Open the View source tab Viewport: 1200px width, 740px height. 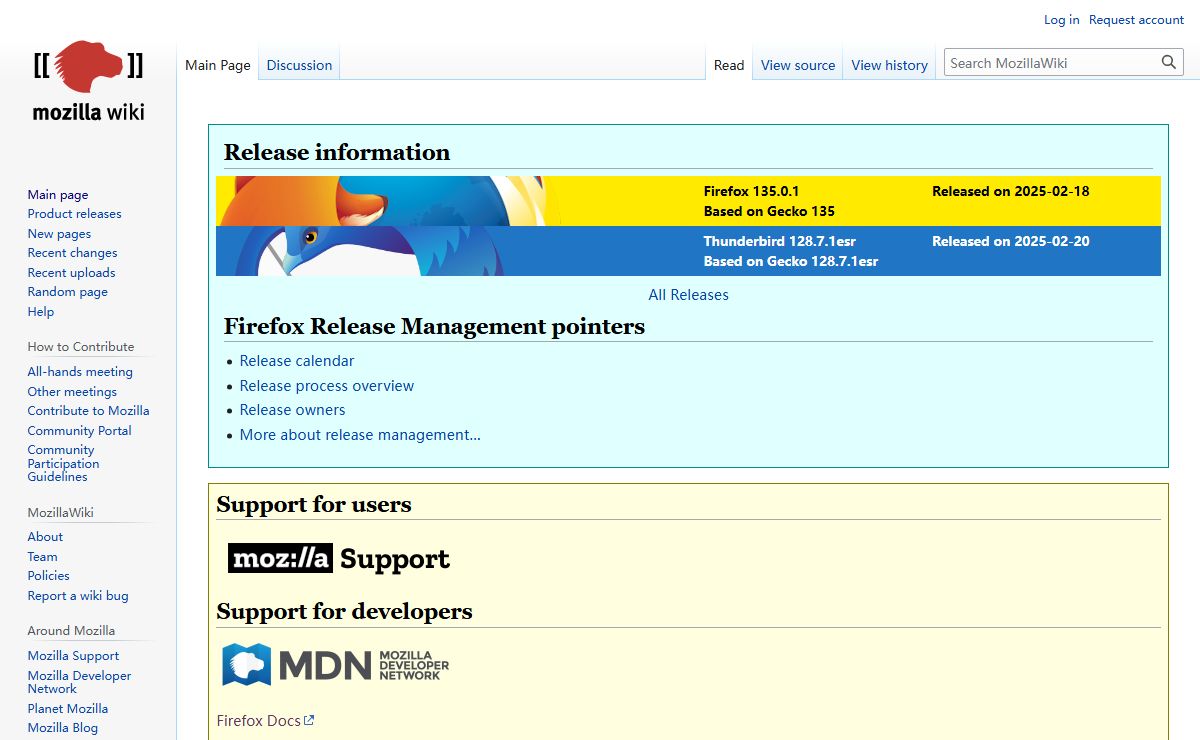tap(798, 65)
